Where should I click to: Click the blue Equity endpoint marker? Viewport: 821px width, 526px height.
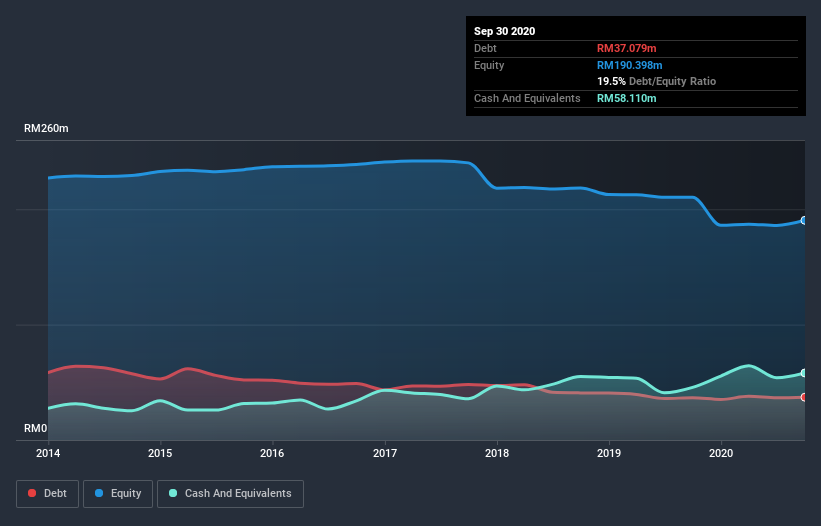[804, 220]
